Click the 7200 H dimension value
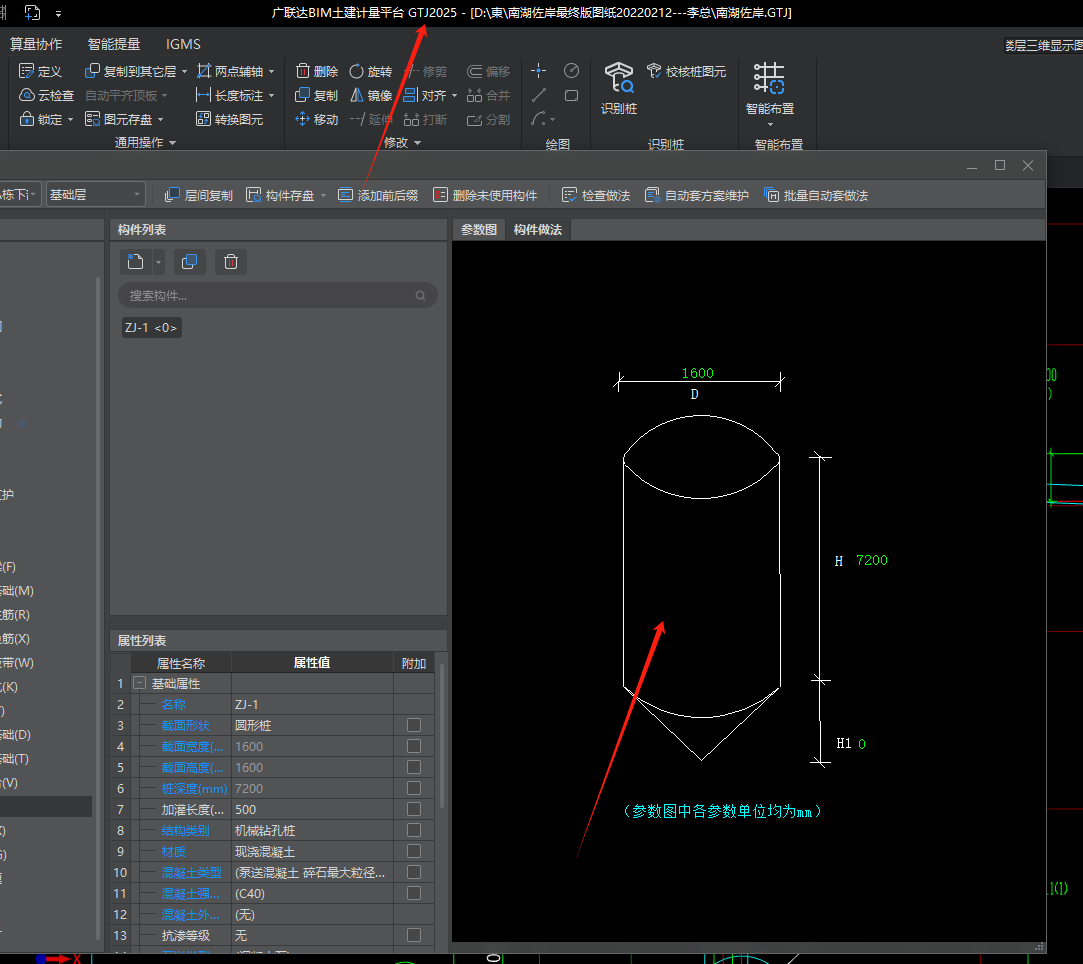The height and width of the screenshot is (964, 1083). tap(872, 560)
